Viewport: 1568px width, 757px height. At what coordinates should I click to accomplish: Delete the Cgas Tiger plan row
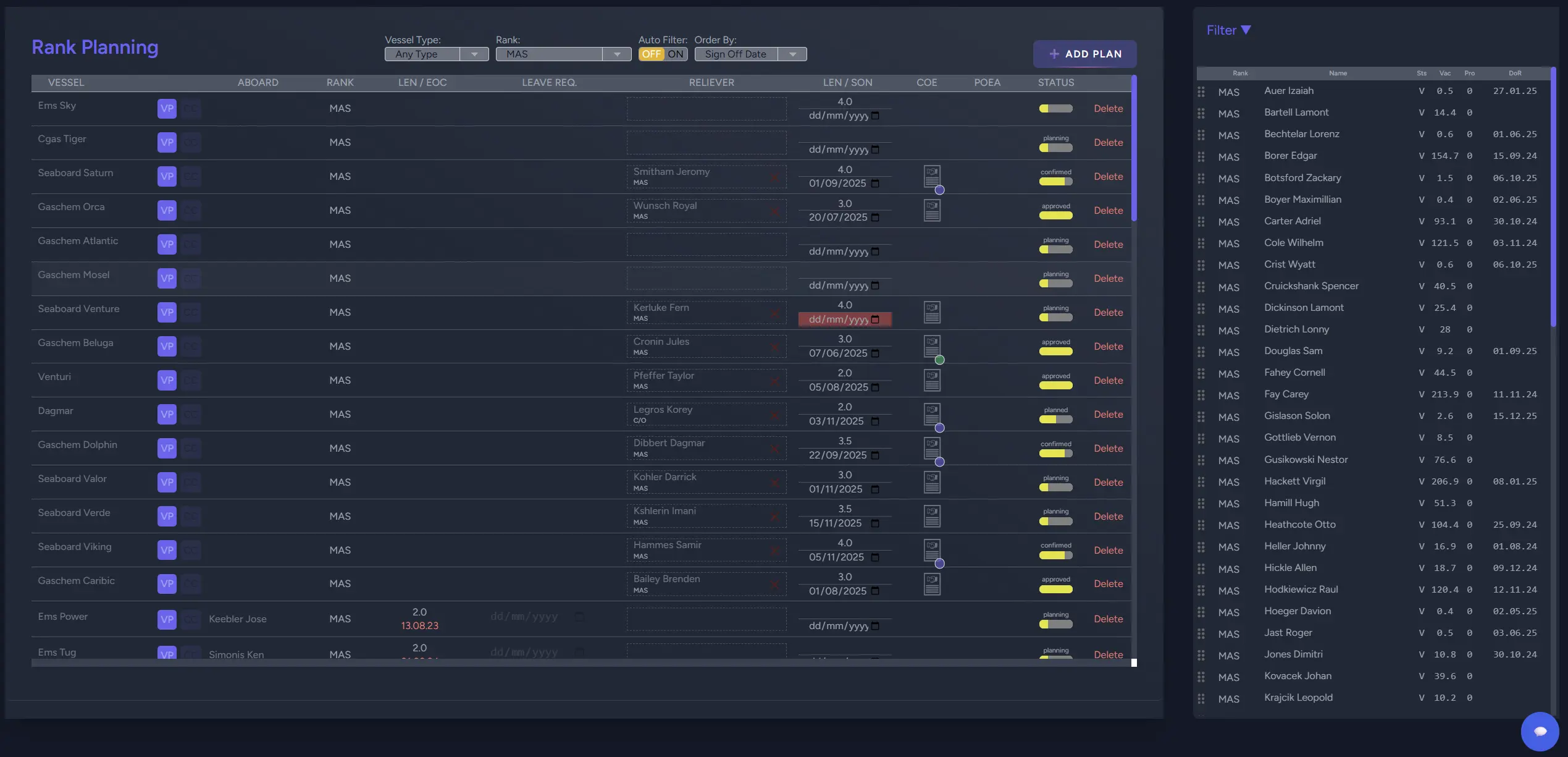coord(1108,143)
